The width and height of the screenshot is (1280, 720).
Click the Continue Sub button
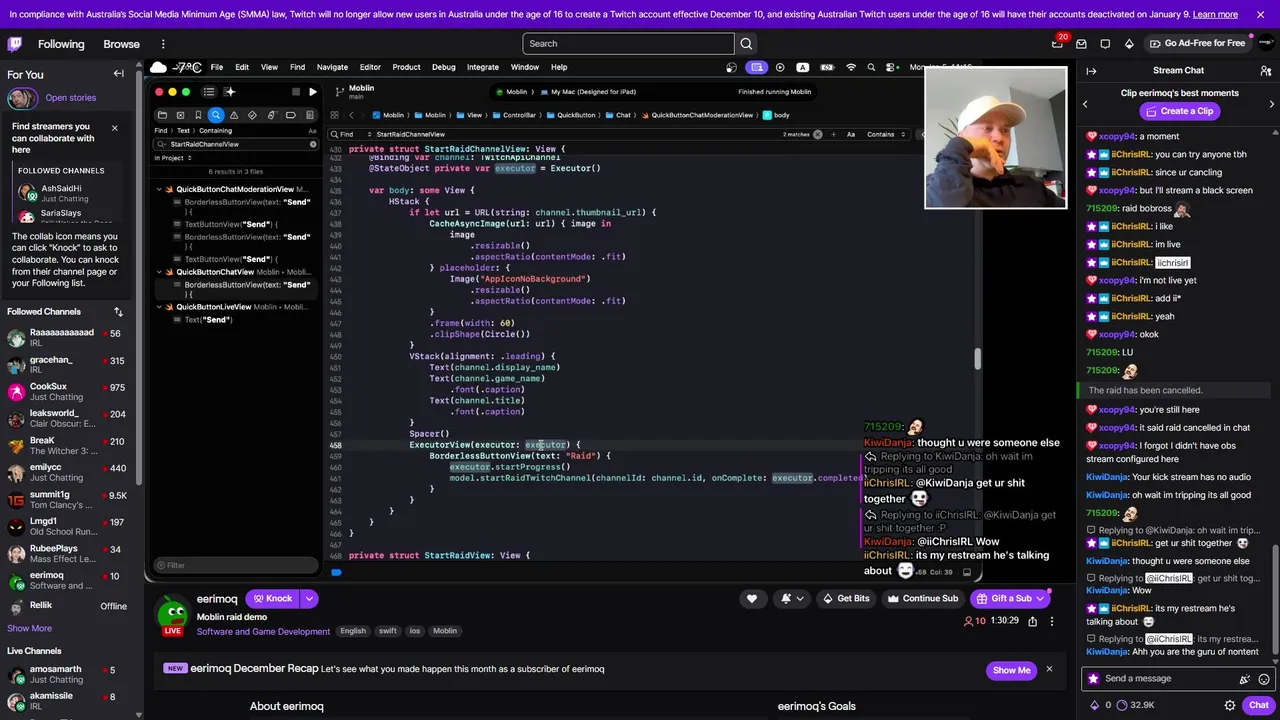(x=922, y=599)
